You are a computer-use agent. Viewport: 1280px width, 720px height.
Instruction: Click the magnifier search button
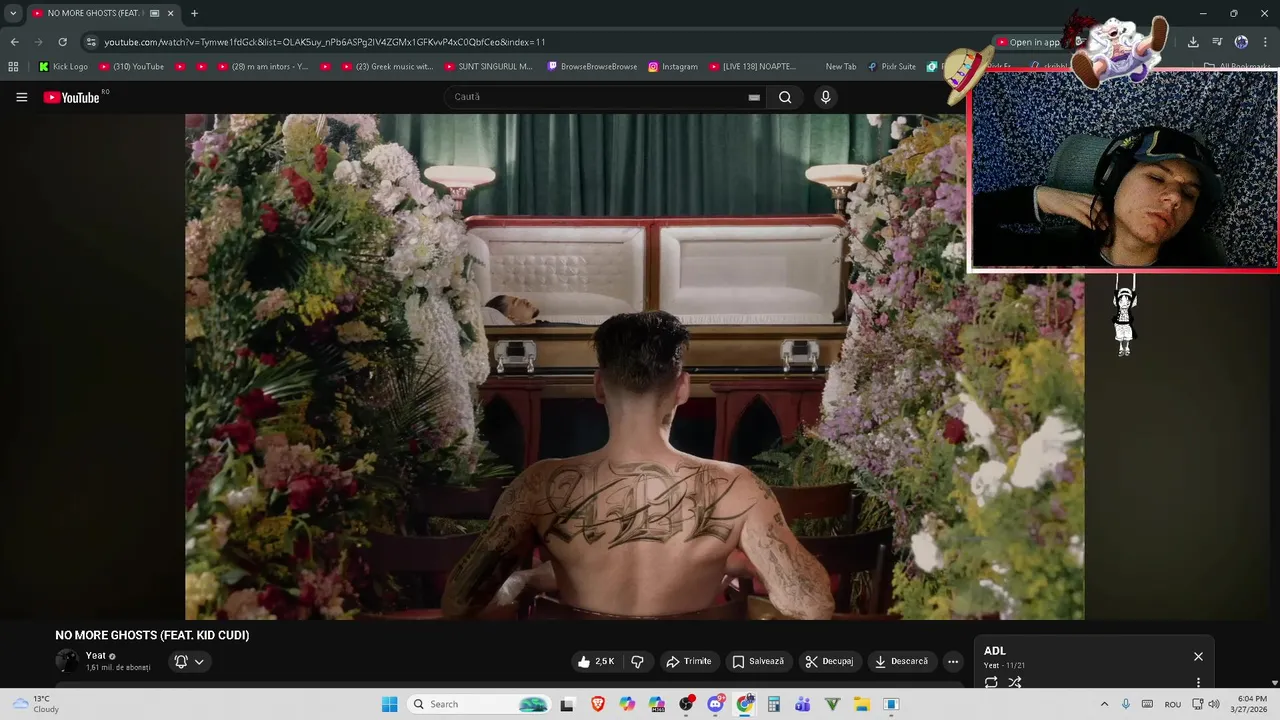785,97
